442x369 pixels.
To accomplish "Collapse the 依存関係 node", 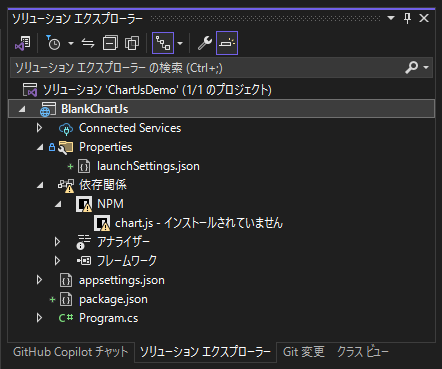I will pyautogui.click(x=40, y=185).
